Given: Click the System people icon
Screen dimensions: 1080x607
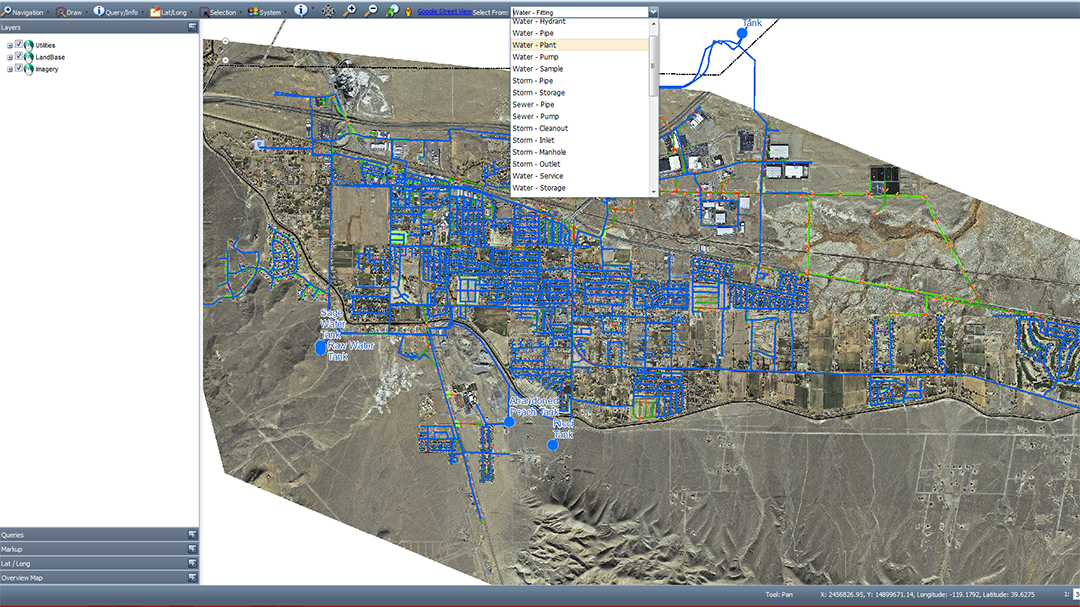Looking at the screenshot, I should click(x=253, y=11).
